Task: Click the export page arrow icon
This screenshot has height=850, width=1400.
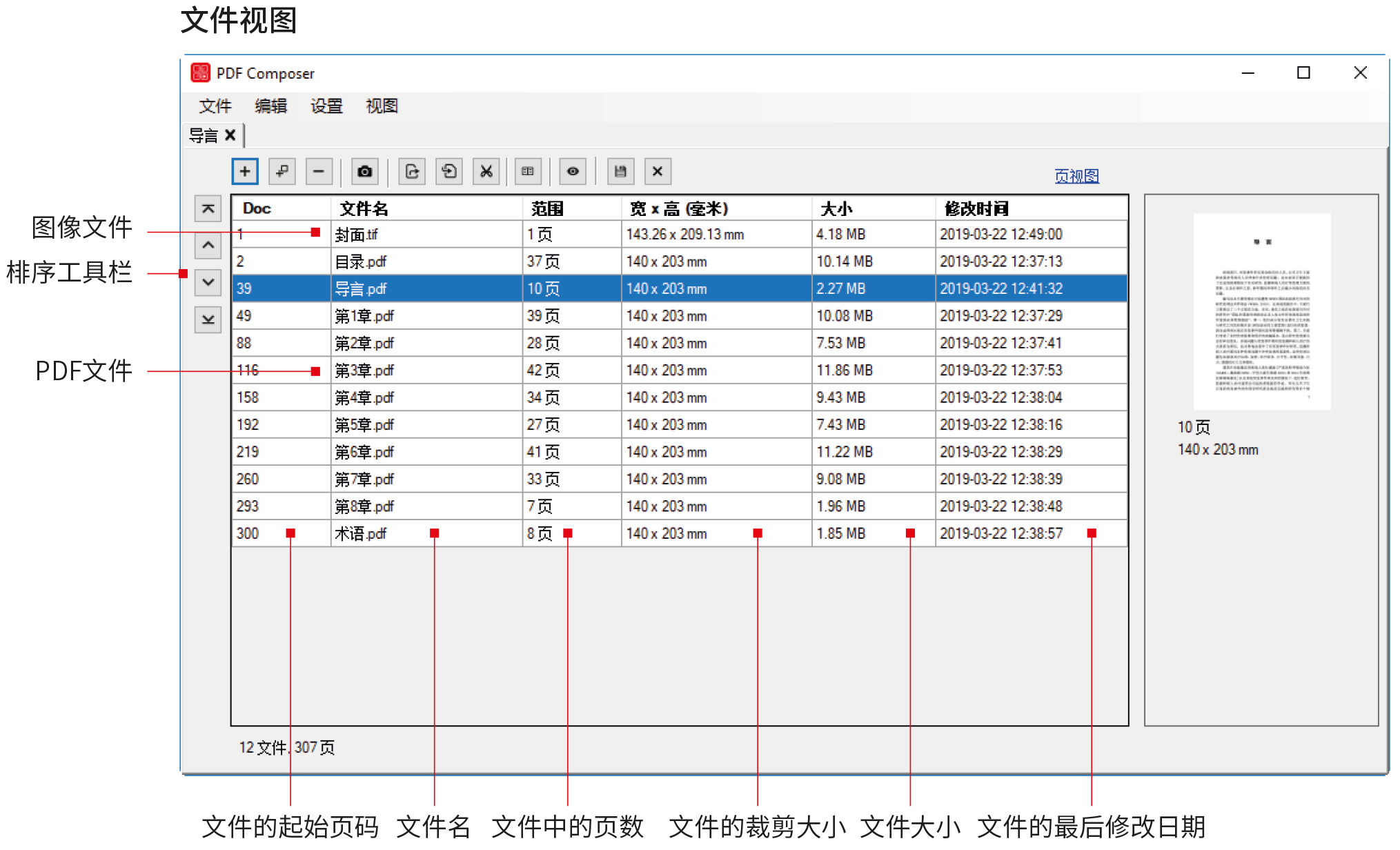Action: pyautogui.click(x=412, y=171)
